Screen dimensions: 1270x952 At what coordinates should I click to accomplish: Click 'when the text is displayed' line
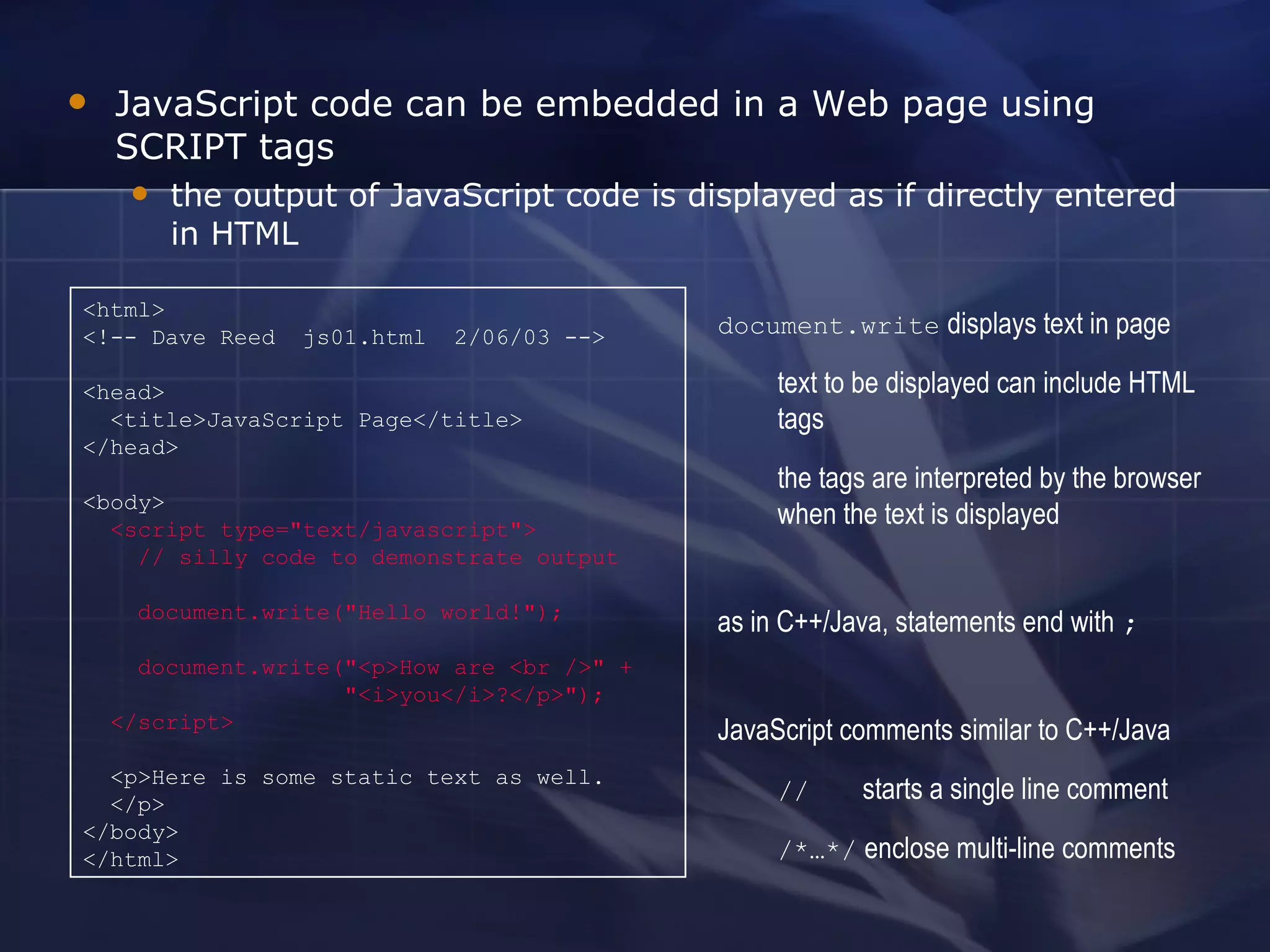point(918,514)
